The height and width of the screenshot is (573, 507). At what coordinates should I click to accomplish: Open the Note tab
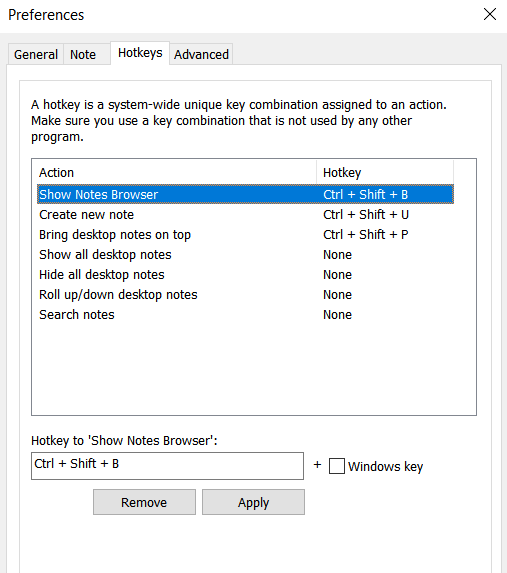83,54
